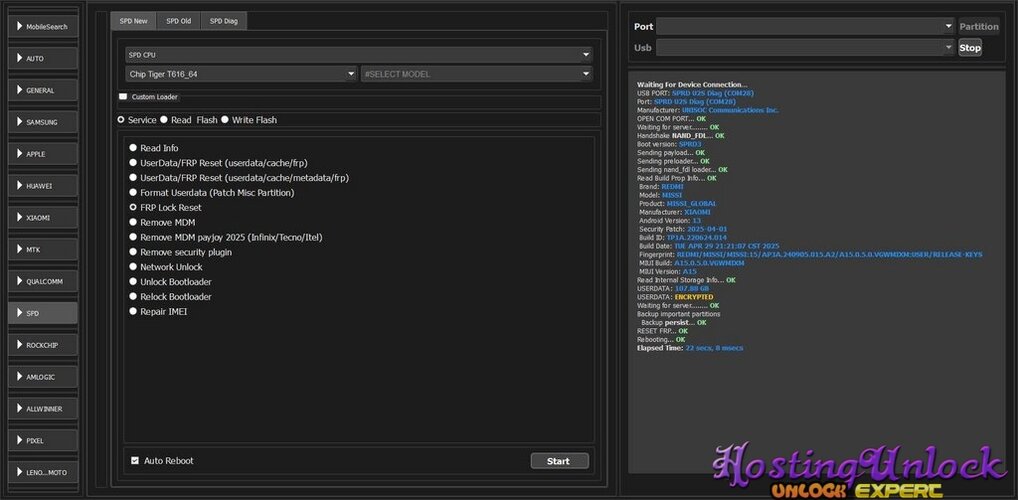Click the 'USERDATA: ENCRYPTED' log line

pyautogui.click(x=675, y=297)
